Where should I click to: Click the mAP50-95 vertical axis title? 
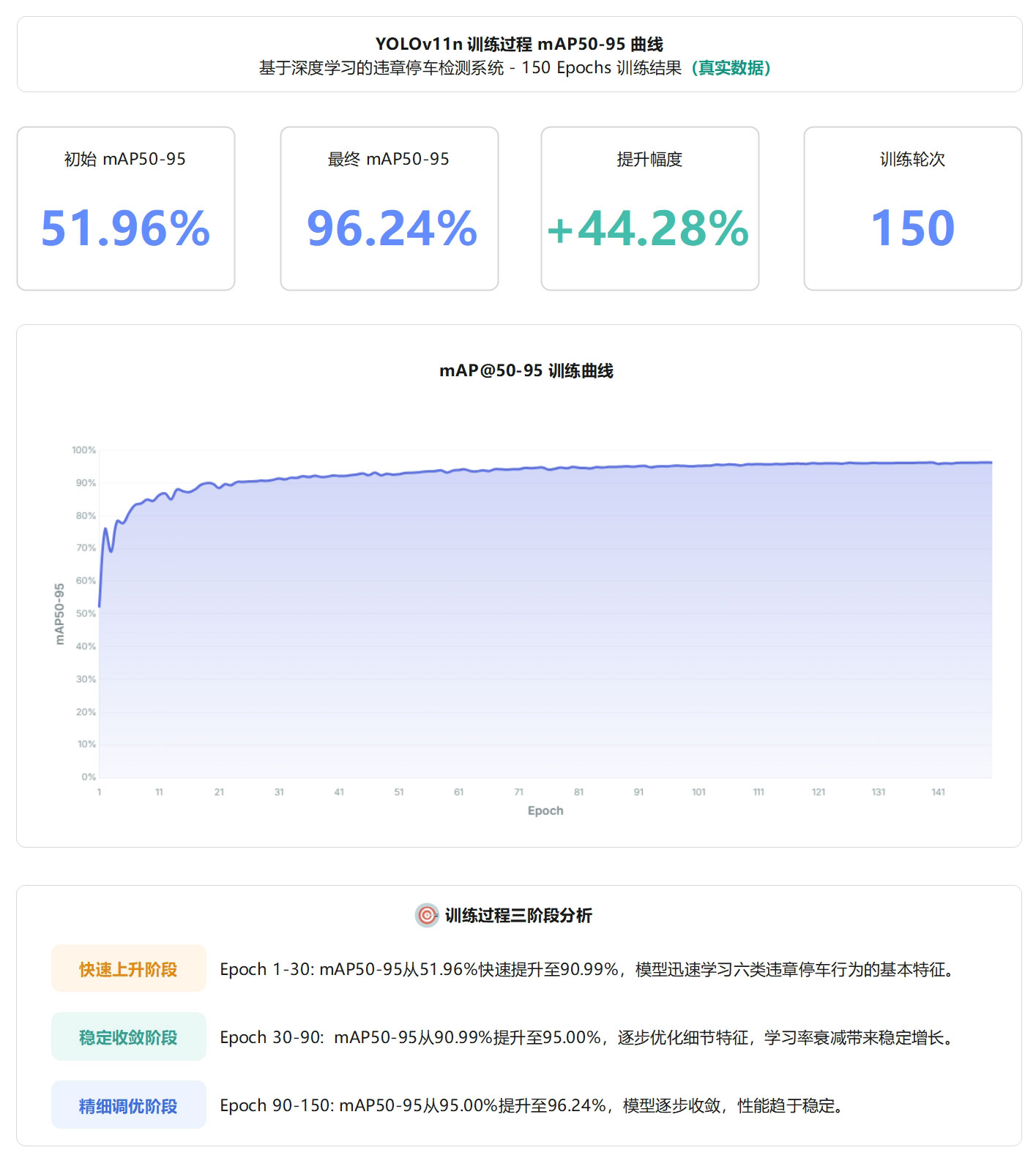pos(60,614)
